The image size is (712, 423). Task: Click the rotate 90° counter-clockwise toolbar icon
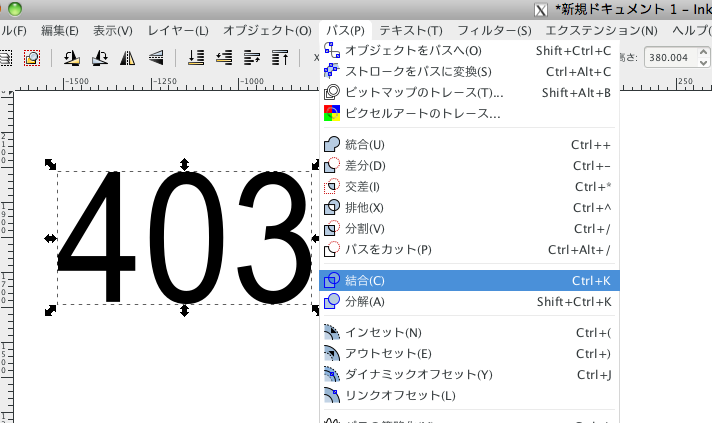(x=72, y=58)
